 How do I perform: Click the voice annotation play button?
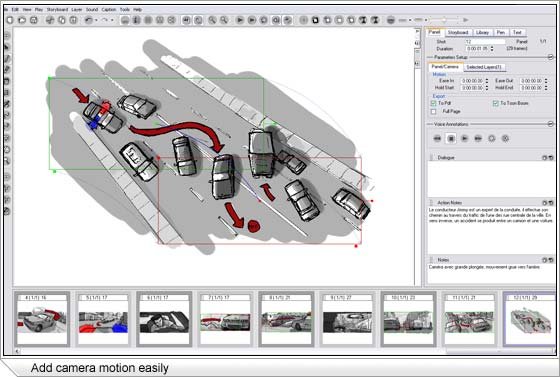tap(465, 139)
